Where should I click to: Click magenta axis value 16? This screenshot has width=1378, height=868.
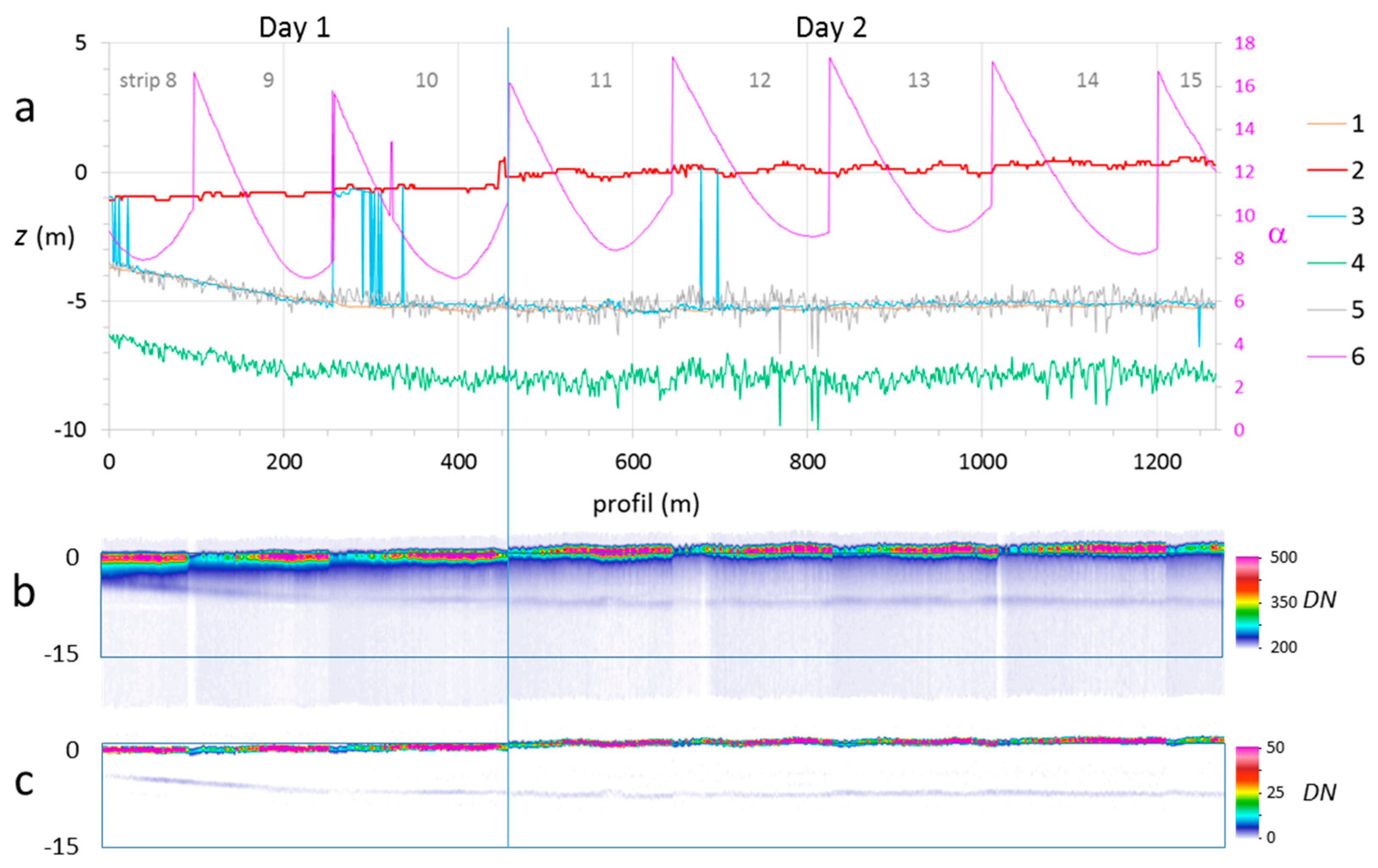[x=1244, y=86]
